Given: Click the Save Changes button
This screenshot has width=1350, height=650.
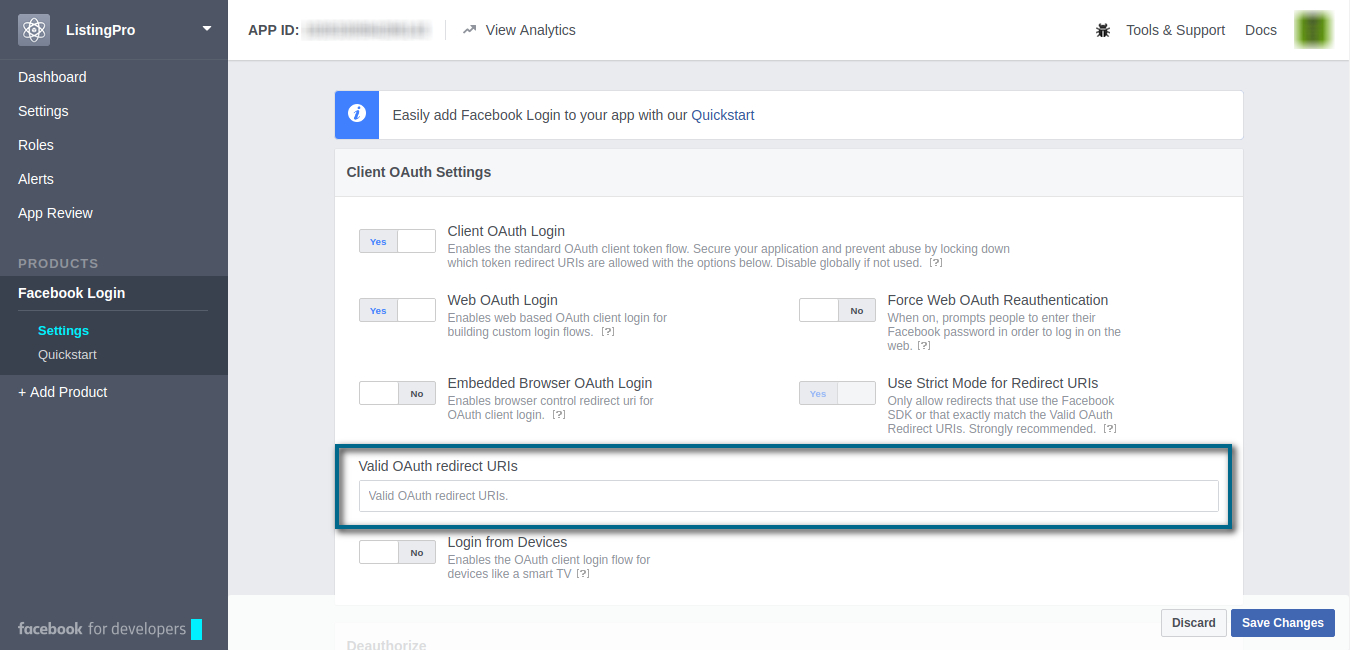Looking at the screenshot, I should pos(1283,623).
